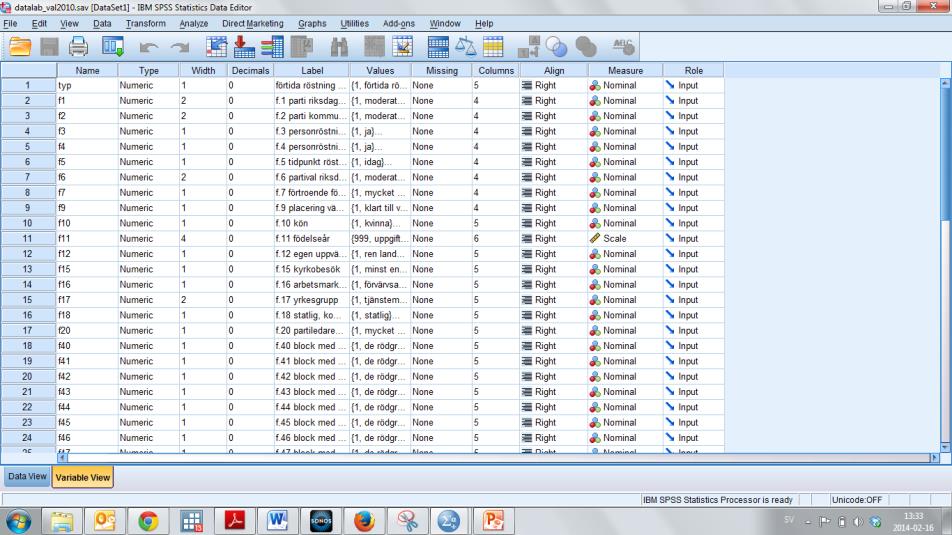The height and width of the screenshot is (535, 952).
Task: Open a data document via folder icon
Action: (20, 47)
